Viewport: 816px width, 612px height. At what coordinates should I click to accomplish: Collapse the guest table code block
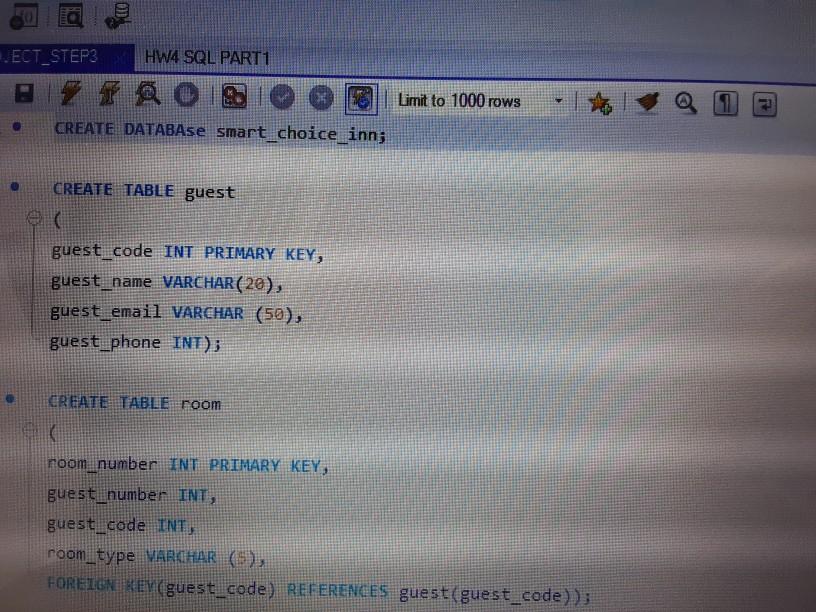pos(33,219)
